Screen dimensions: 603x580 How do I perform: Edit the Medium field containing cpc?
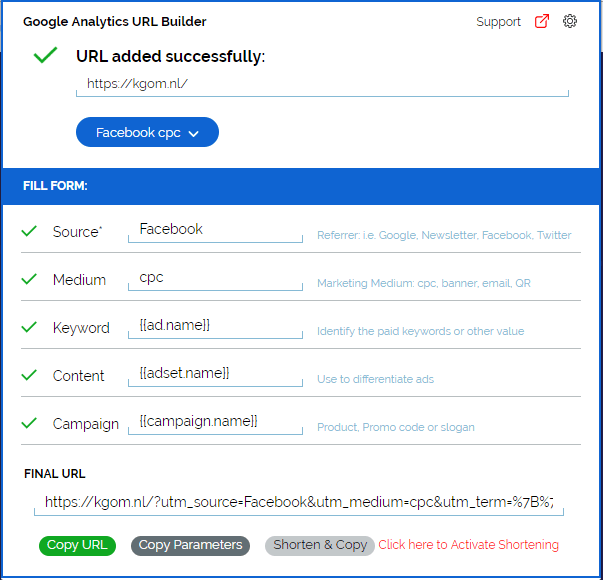[215, 278]
